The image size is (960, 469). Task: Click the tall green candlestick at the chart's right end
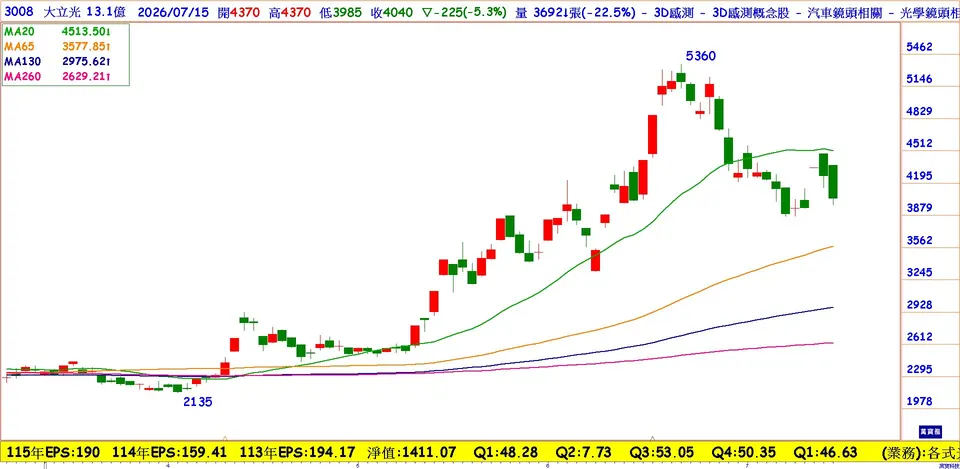(x=833, y=182)
